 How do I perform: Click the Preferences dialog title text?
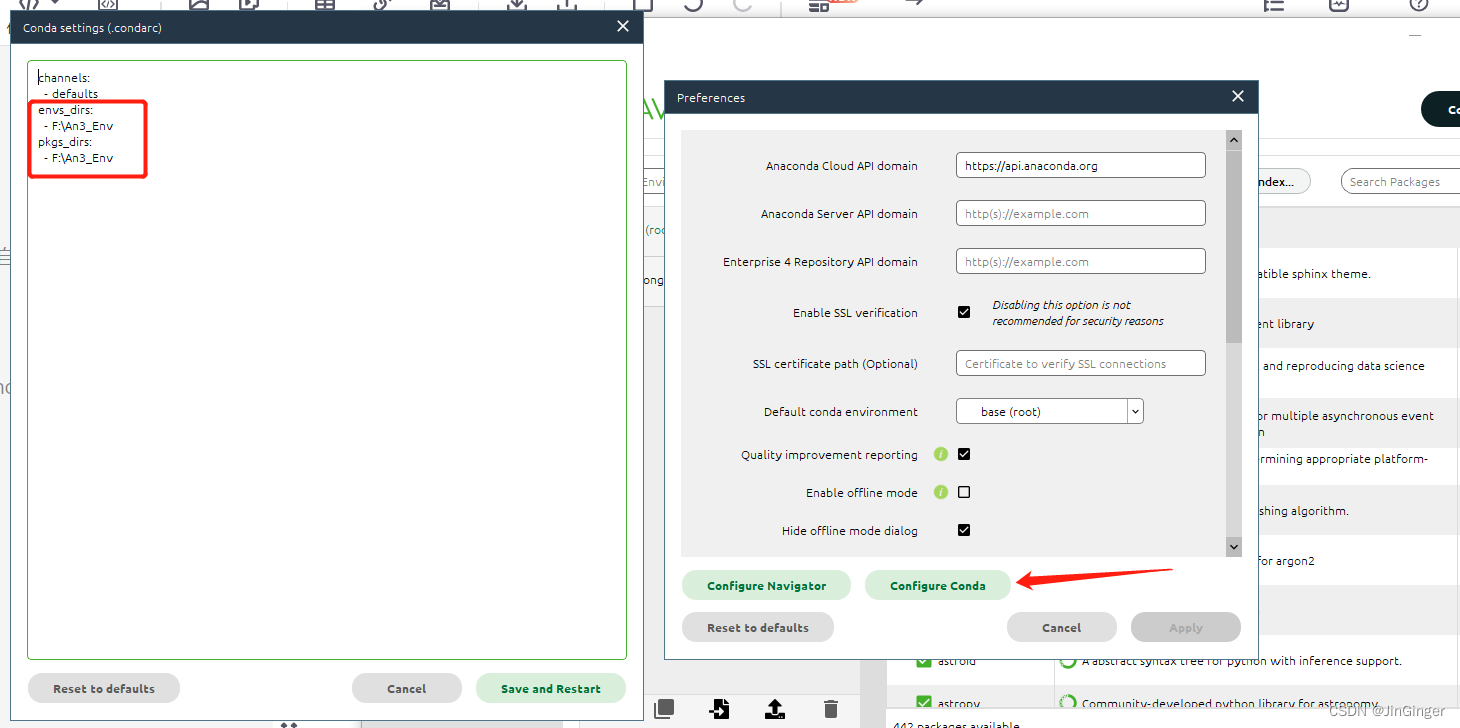click(711, 98)
